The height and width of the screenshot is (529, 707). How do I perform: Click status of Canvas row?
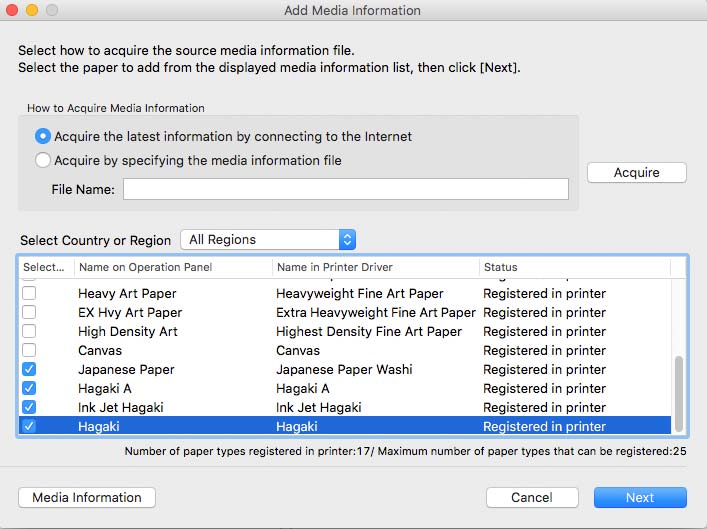[x=545, y=350]
